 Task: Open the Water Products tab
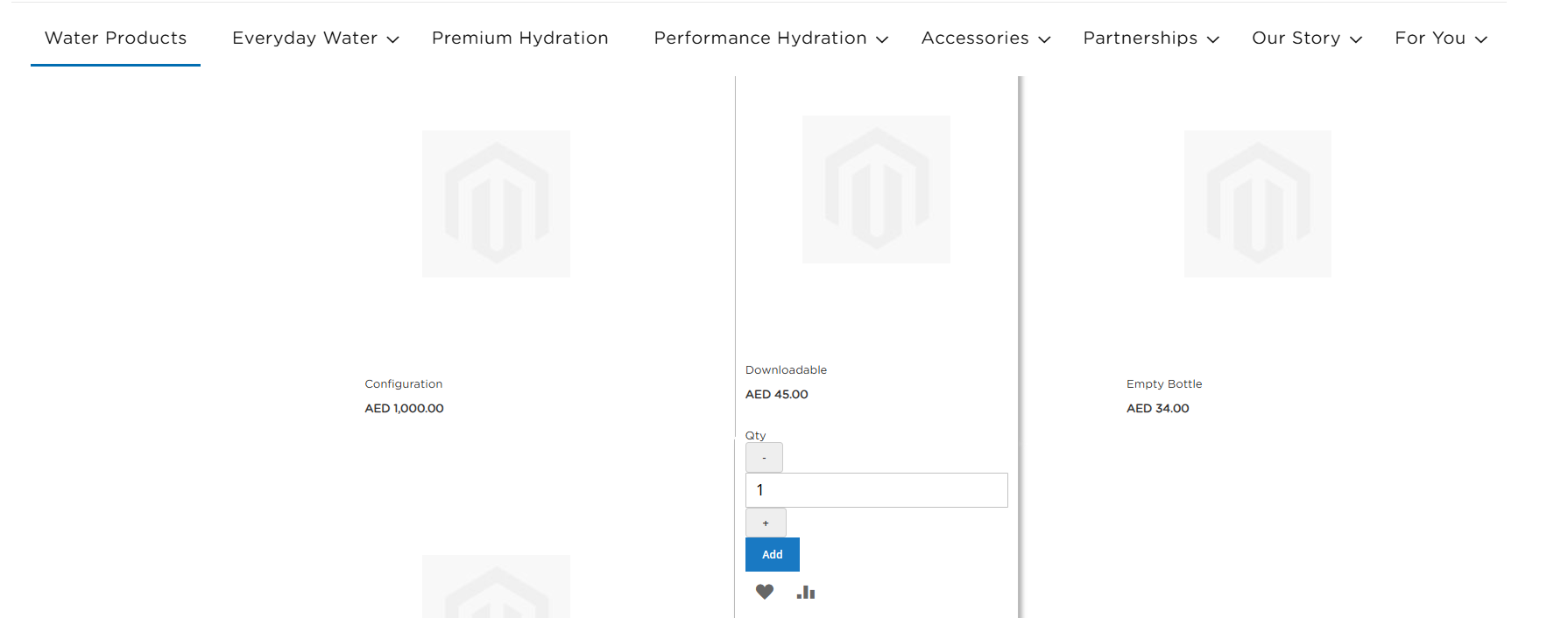tap(116, 39)
